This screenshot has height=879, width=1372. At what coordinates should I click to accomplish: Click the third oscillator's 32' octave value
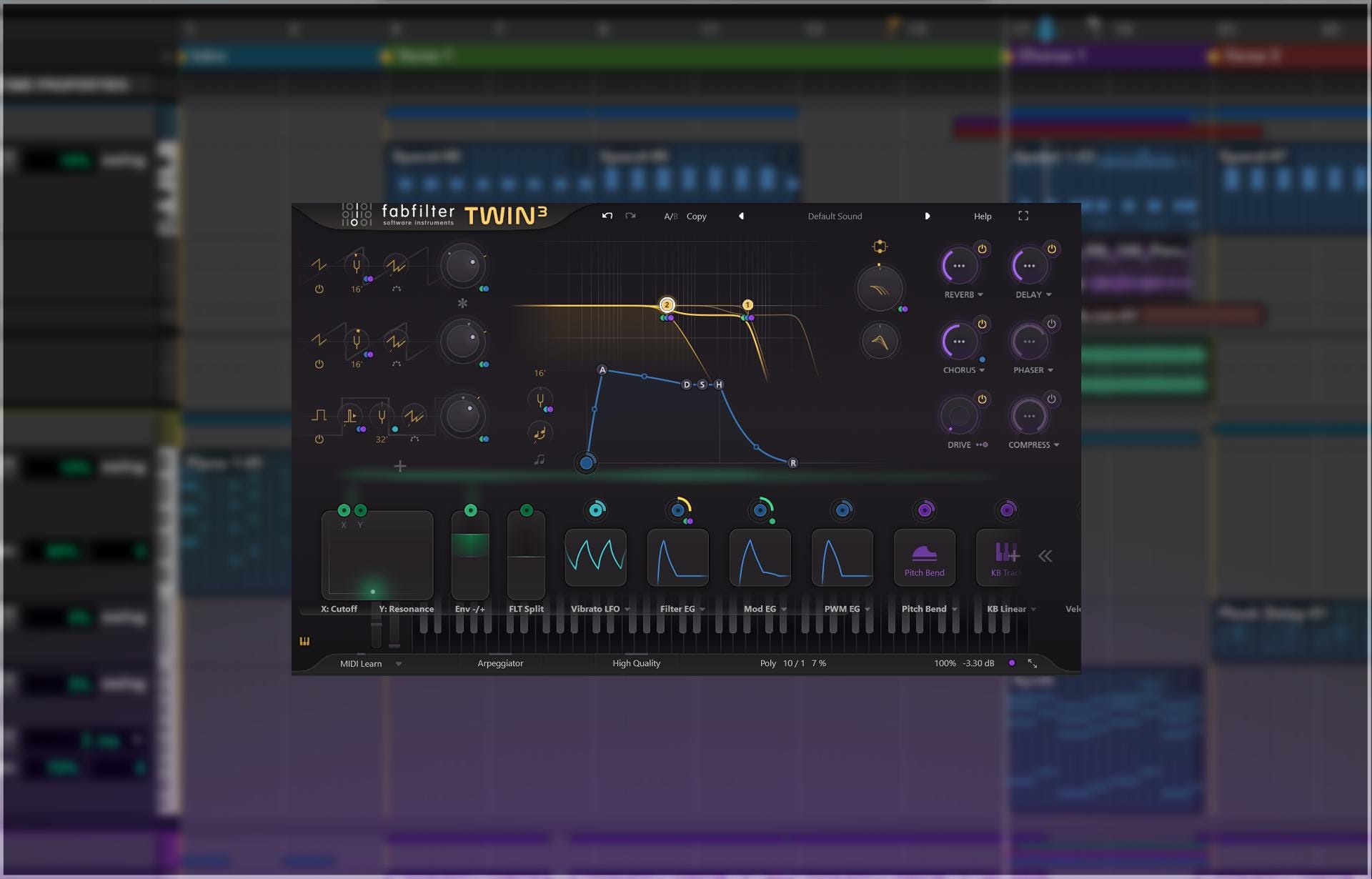382,439
